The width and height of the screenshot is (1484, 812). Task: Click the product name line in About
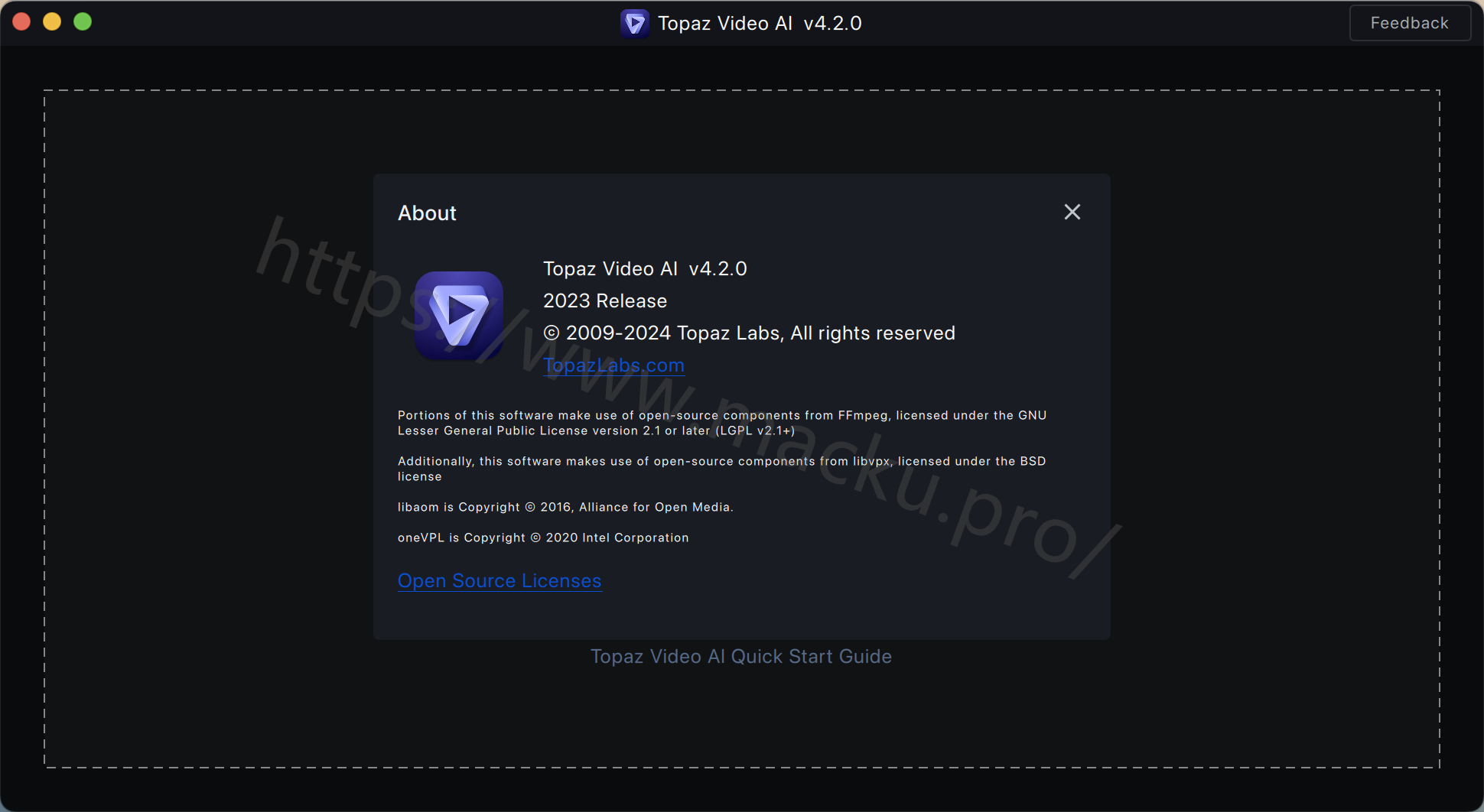(645, 269)
